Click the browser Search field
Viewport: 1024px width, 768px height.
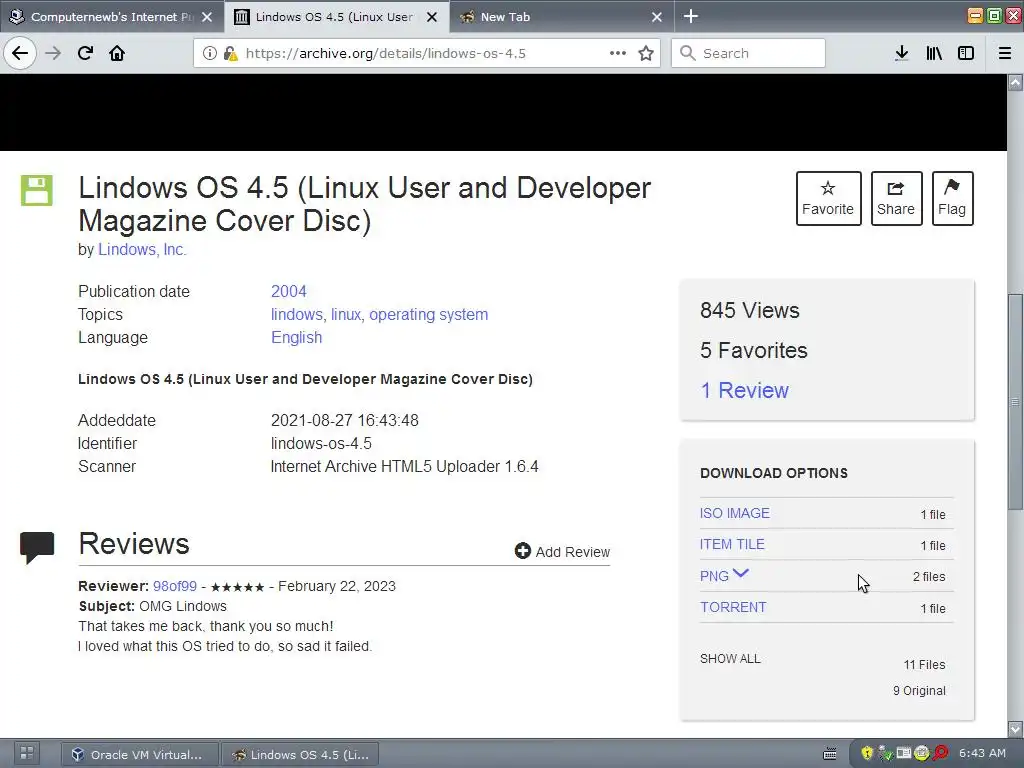click(748, 53)
